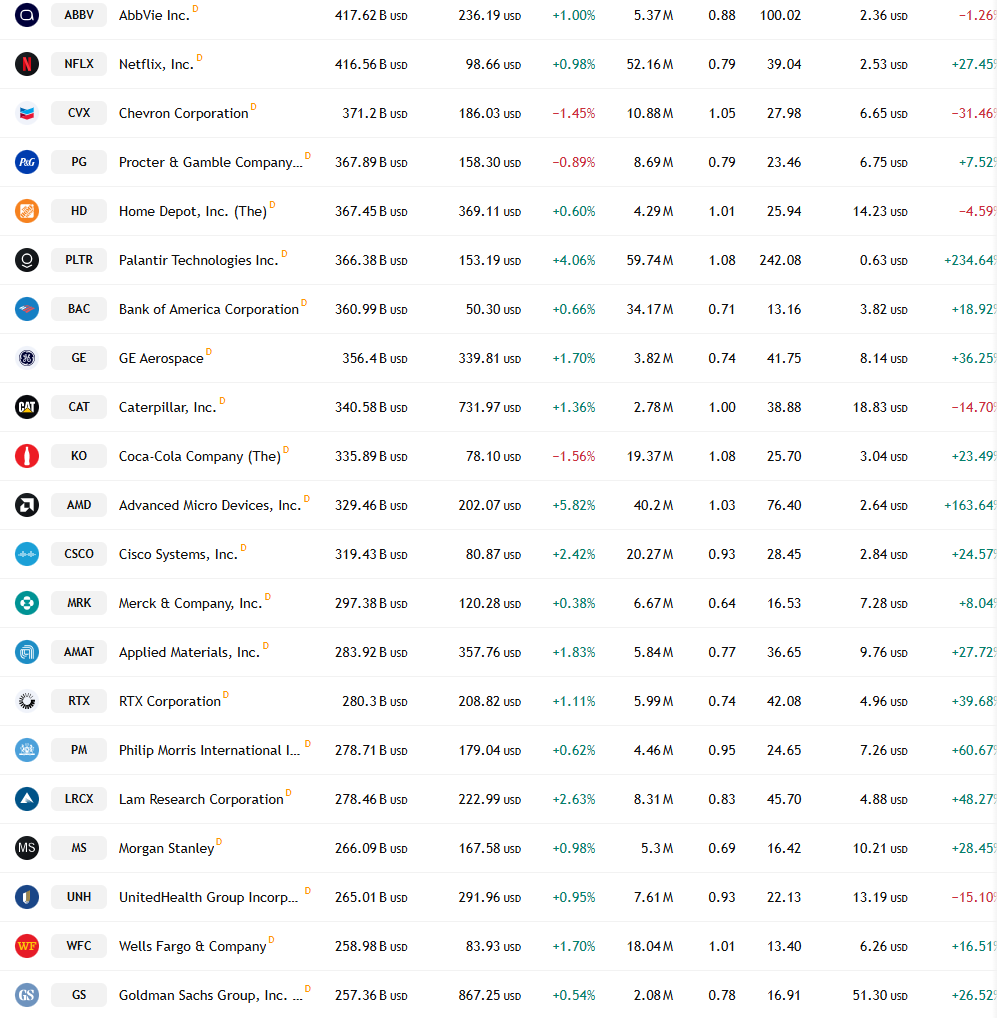Open Wells Fargo & Company link
The image size is (997, 1018).
pyautogui.click(x=192, y=947)
